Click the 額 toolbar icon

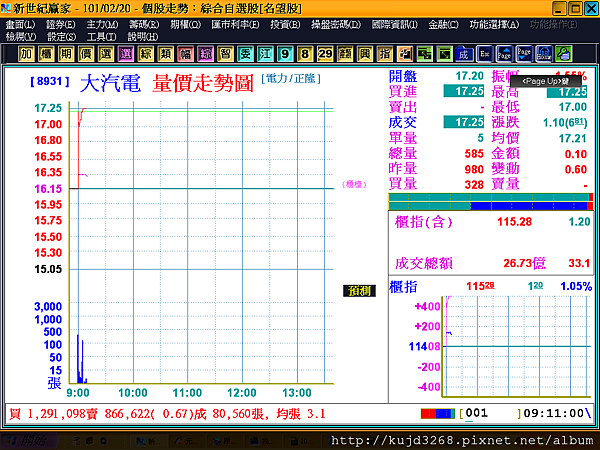344,54
